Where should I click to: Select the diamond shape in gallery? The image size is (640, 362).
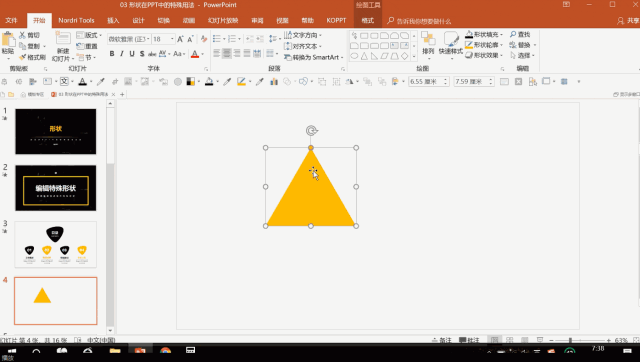click(404, 56)
